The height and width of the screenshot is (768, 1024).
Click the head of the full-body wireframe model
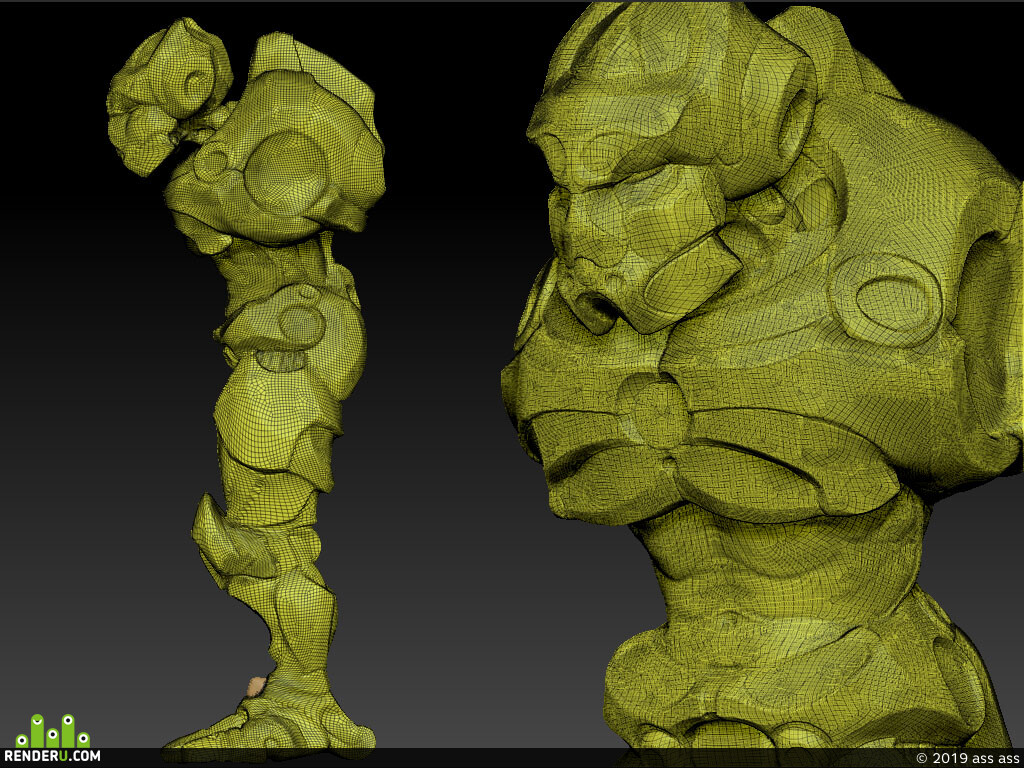coord(169,95)
